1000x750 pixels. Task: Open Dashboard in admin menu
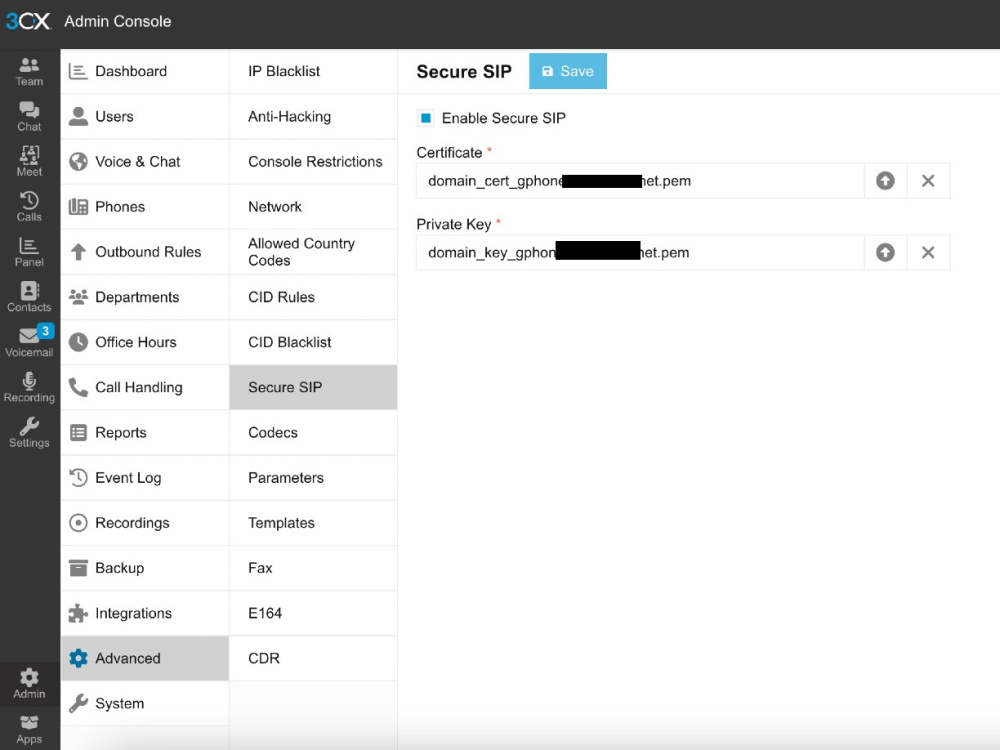[145, 71]
